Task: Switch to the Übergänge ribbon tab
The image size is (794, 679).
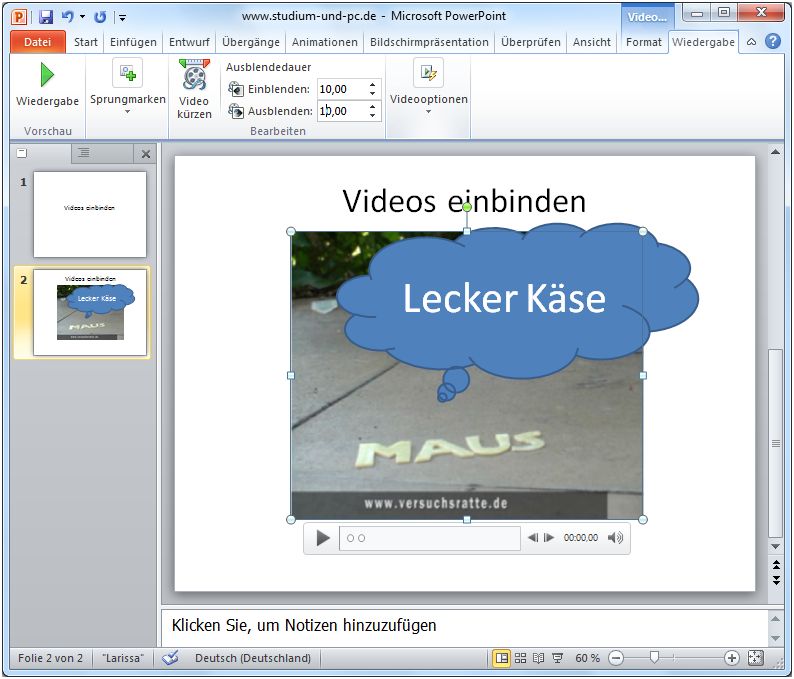Action: 251,42
